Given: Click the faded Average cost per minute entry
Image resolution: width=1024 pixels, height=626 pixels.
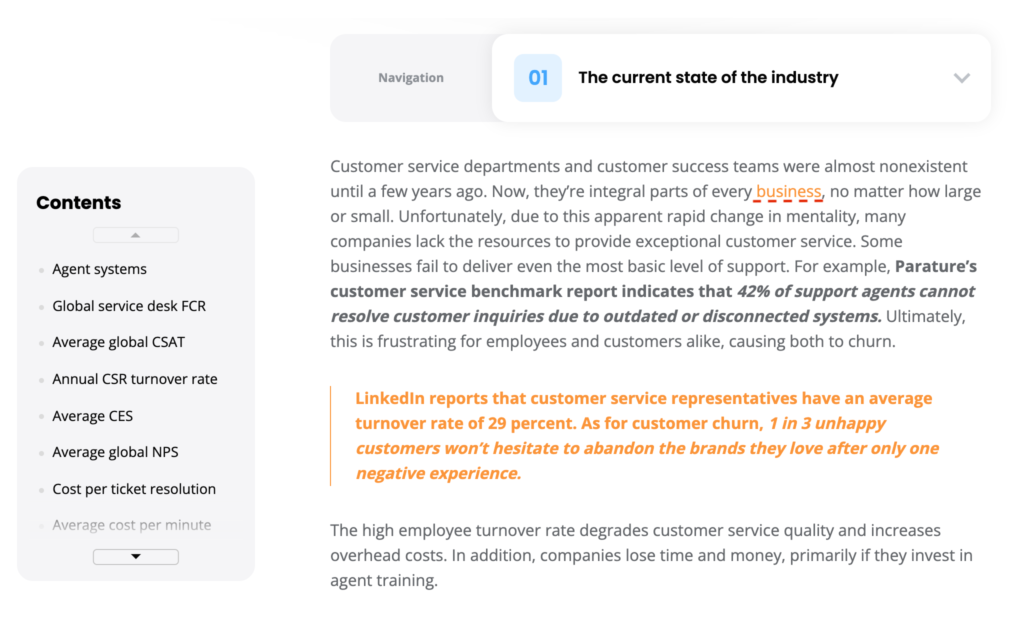Looking at the screenshot, I should (131, 525).
